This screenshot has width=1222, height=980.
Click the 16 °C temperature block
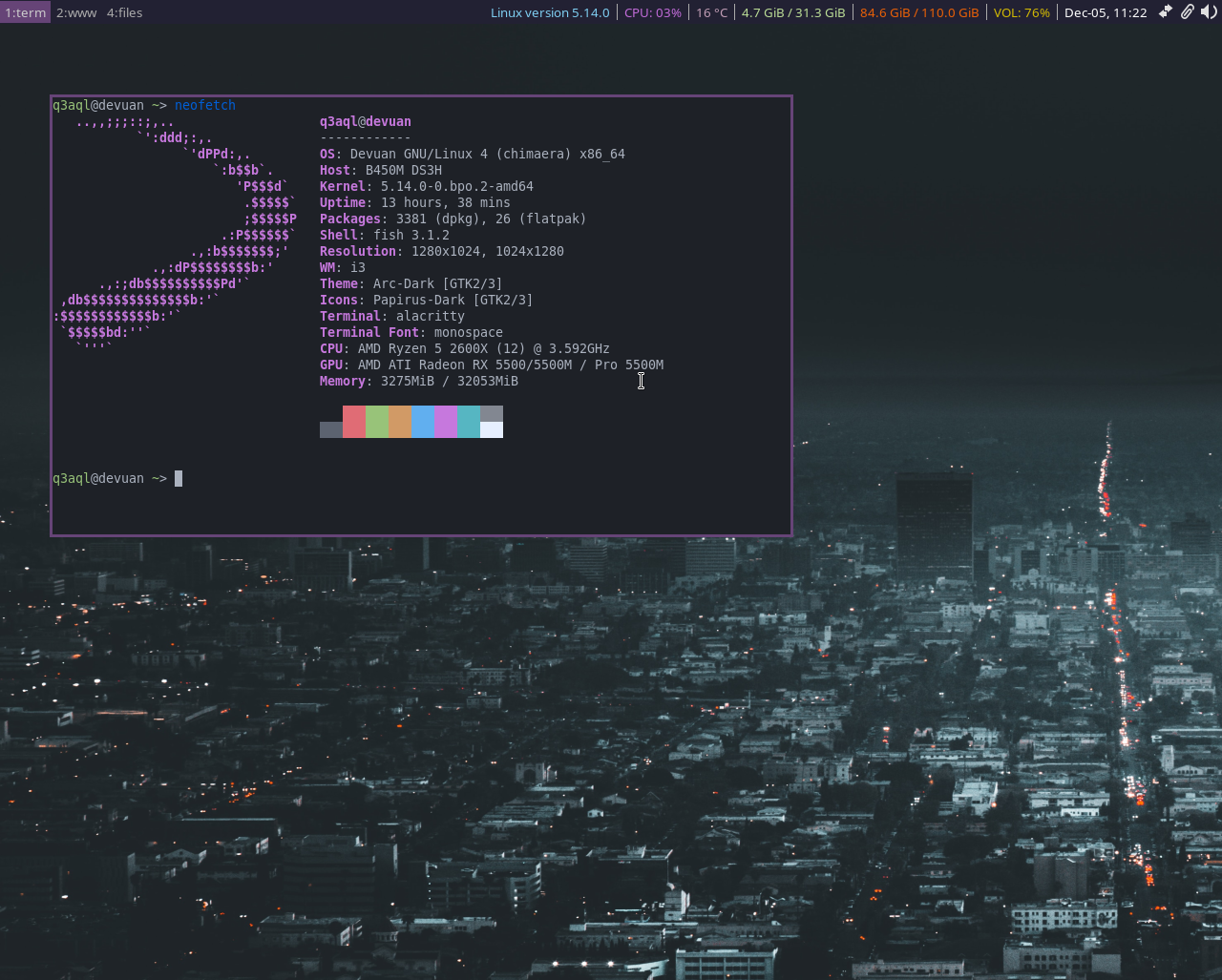click(x=711, y=12)
